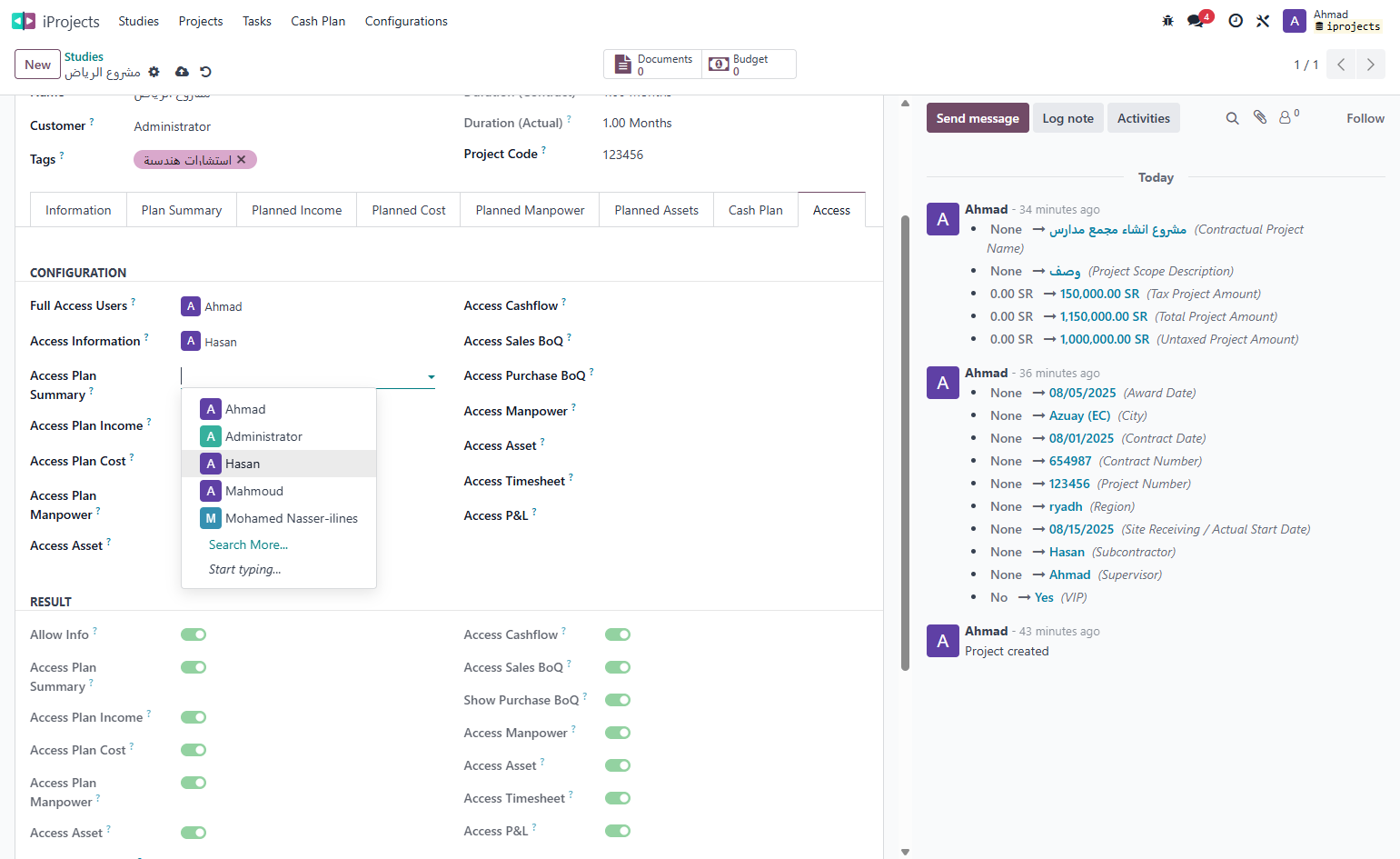Screen dimensions: 1400x859
Task: Click the Follow button
Action: (1365, 118)
